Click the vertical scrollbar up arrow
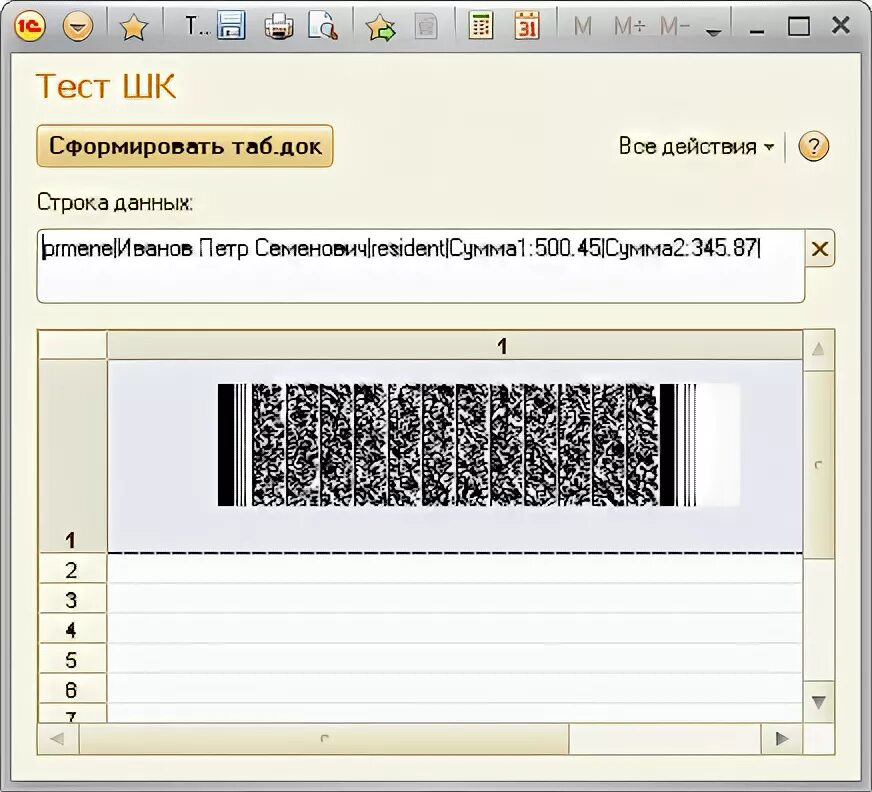Viewport: 872px width, 792px height. pos(818,349)
